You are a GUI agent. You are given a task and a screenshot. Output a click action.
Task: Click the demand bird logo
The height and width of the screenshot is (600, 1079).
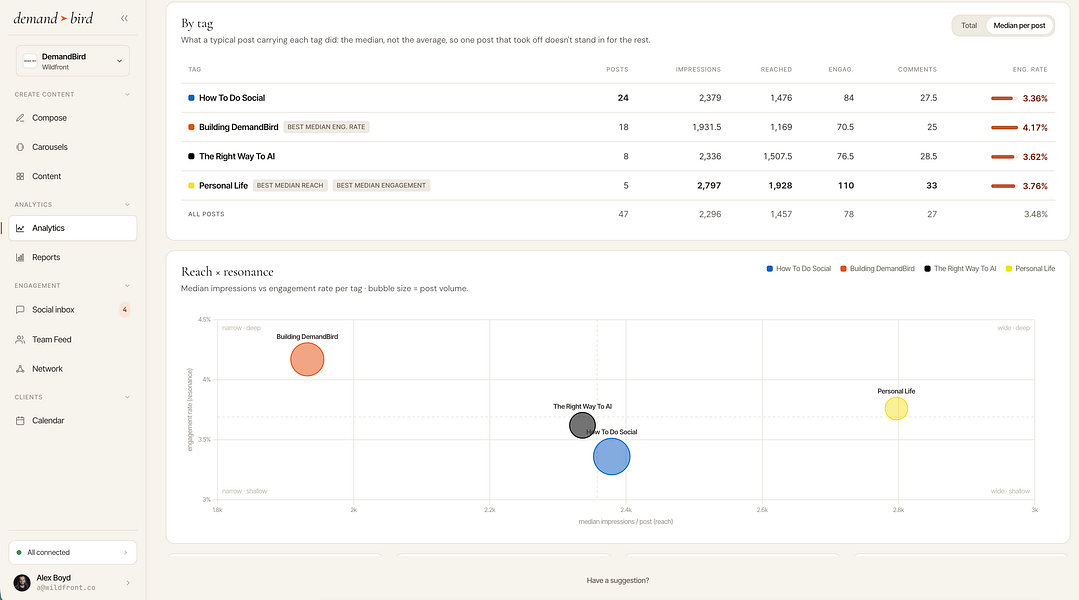(53, 19)
